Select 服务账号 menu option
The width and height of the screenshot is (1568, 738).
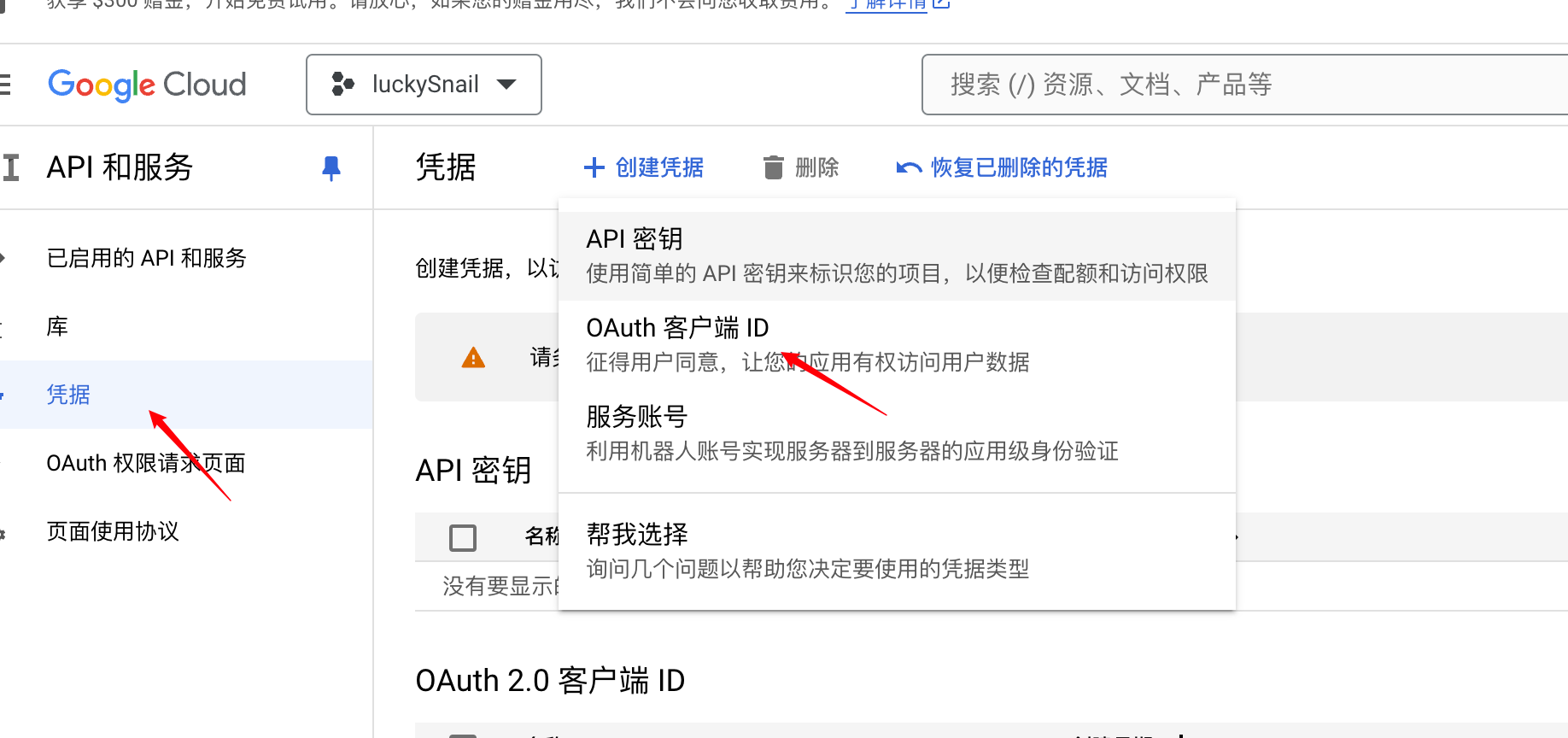coord(897,433)
